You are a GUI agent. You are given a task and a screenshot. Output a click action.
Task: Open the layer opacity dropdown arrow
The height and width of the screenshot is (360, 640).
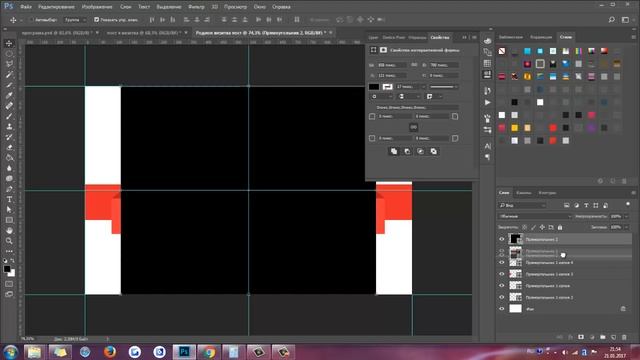[x=627, y=216]
